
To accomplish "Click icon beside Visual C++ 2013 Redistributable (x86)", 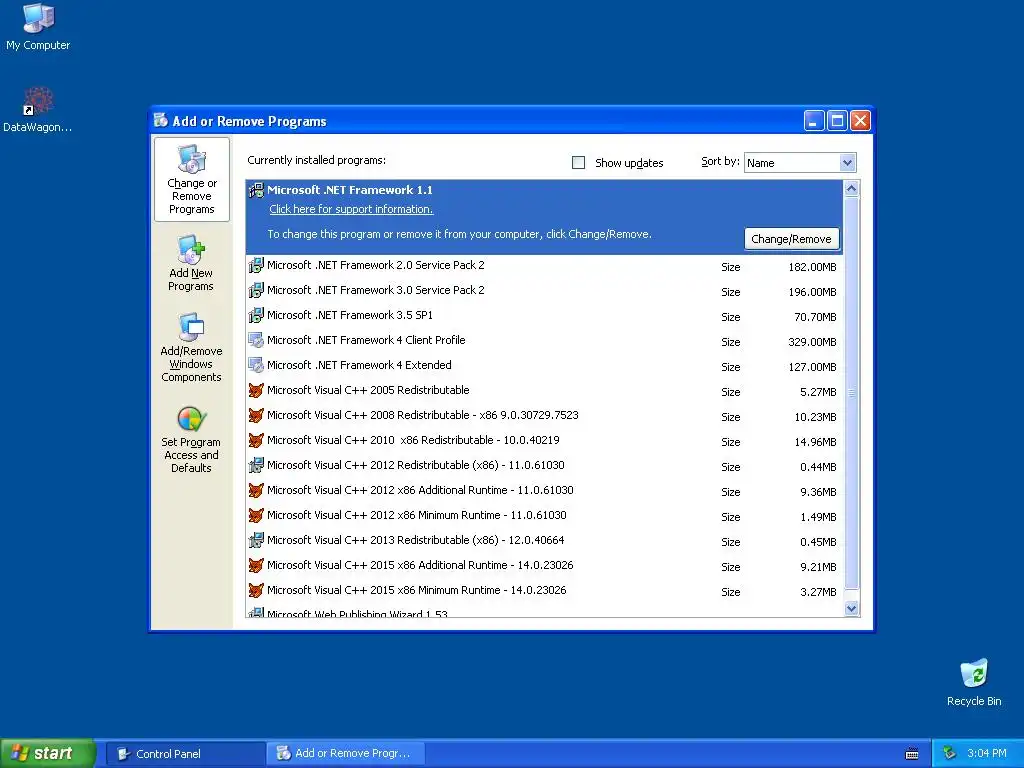I will (256, 541).
